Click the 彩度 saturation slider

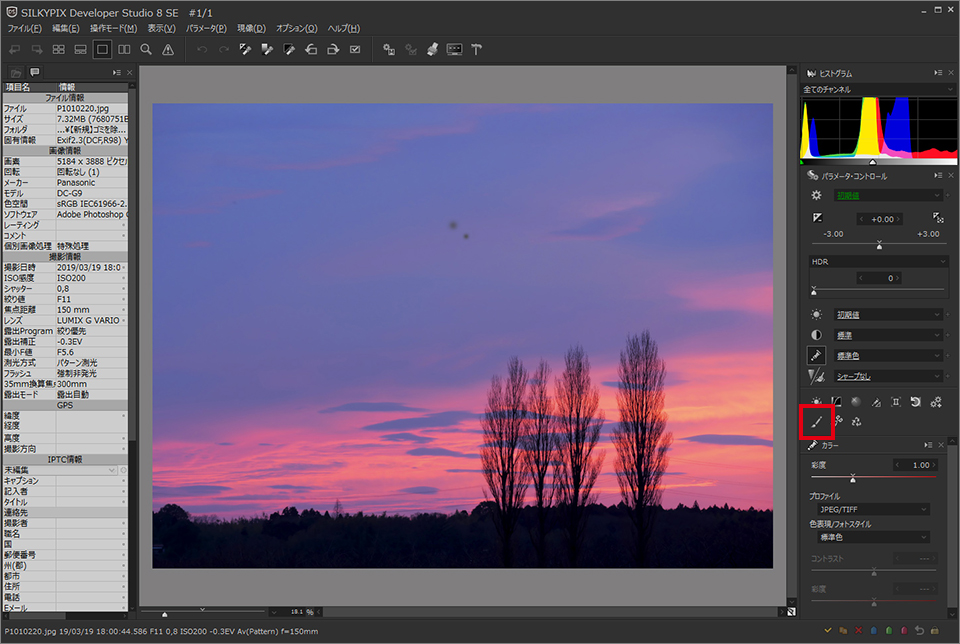click(852, 478)
